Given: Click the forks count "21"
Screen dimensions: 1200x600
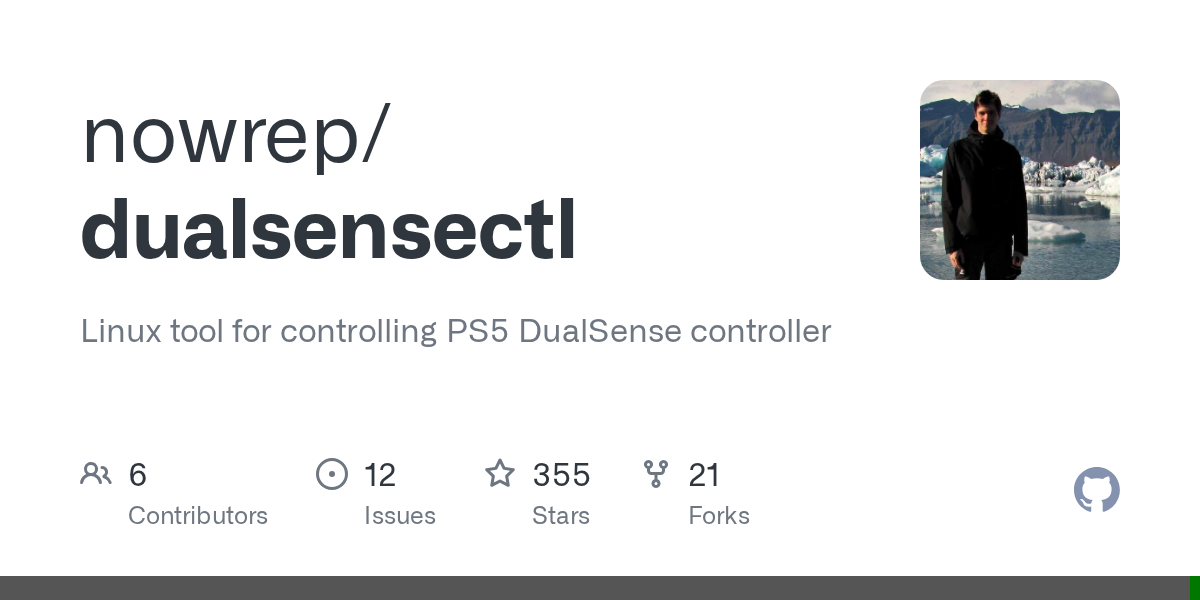Looking at the screenshot, I should point(704,475).
